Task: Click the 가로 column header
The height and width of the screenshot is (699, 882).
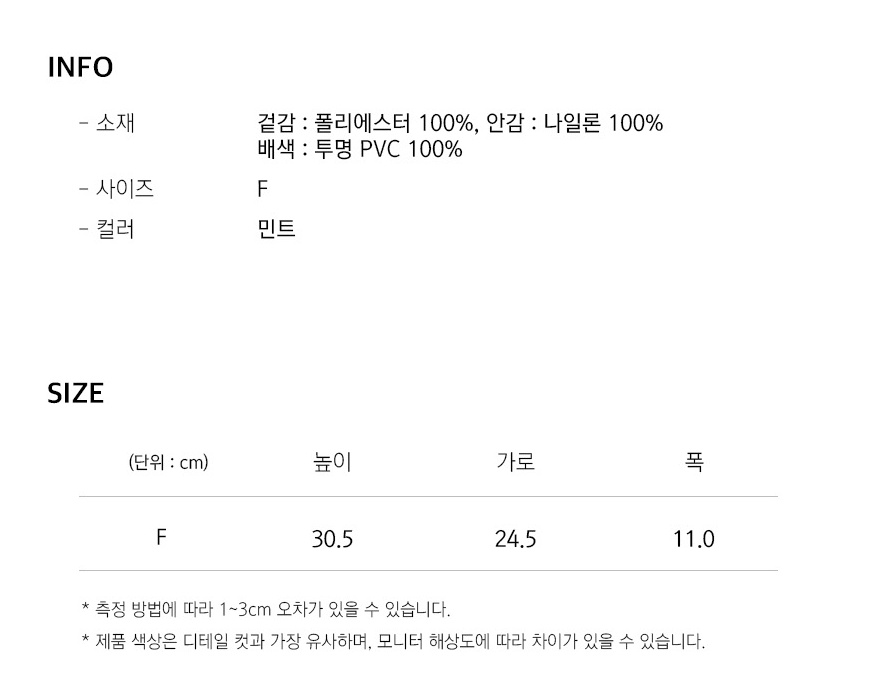Action: 515,462
